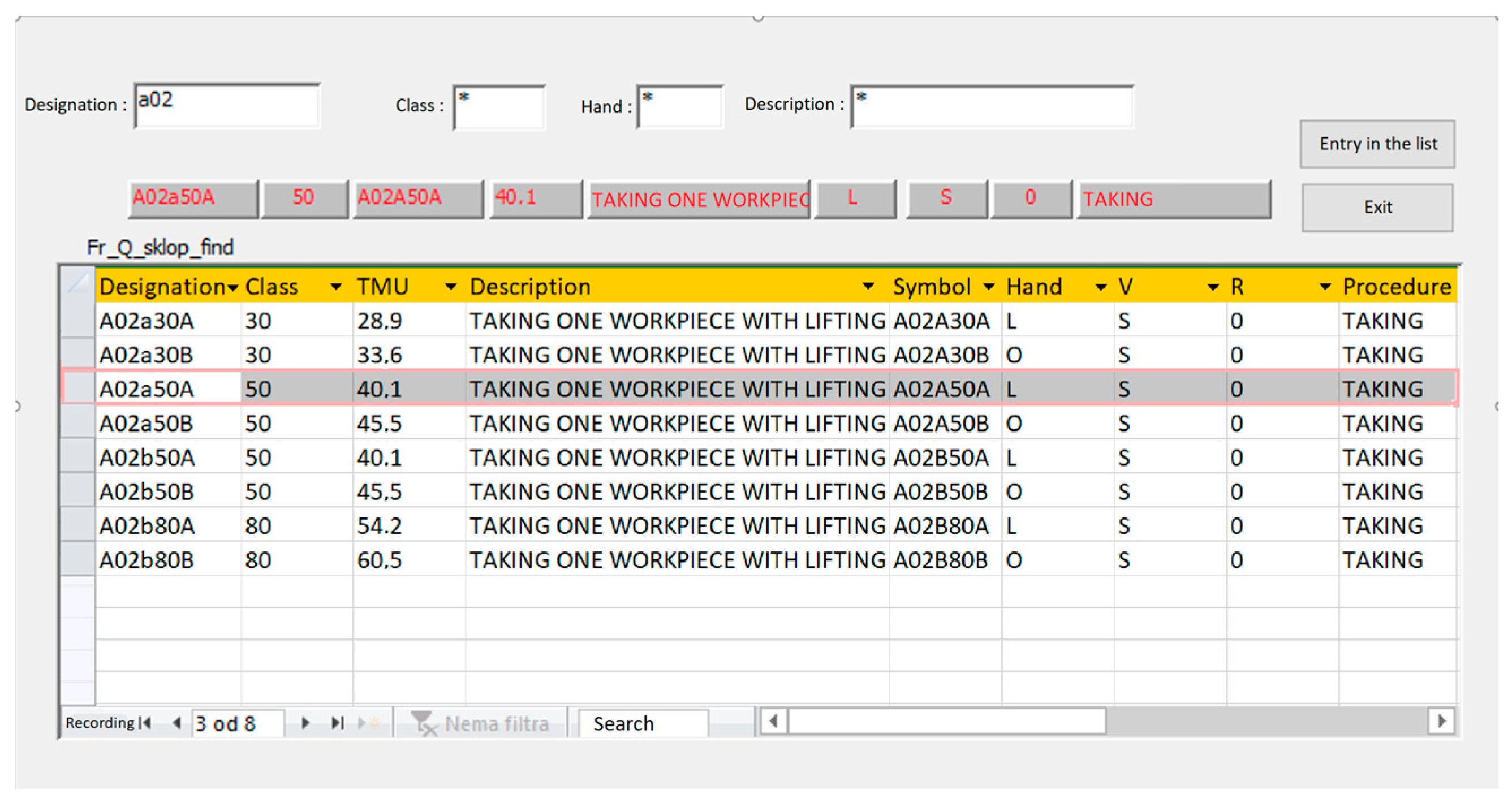
Task: Click the Designation filter input field
Action: coord(227,106)
